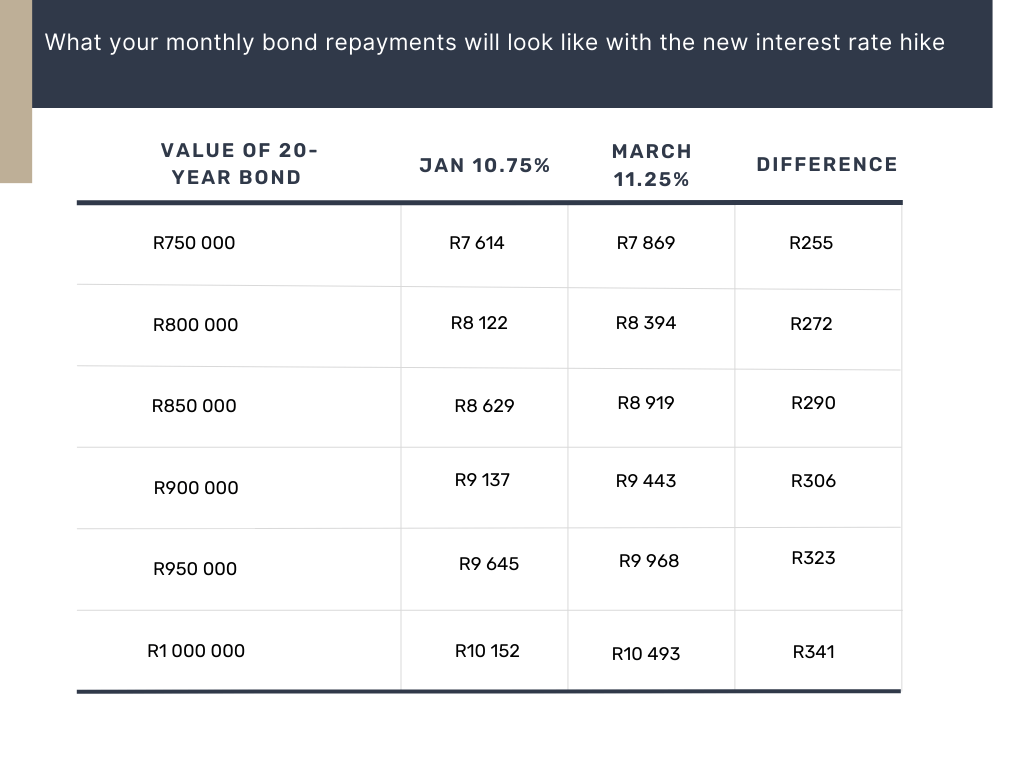The height and width of the screenshot is (768, 1024).
Task: Select the 'MARCH 11.25%' column header
Action: coord(651,165)
